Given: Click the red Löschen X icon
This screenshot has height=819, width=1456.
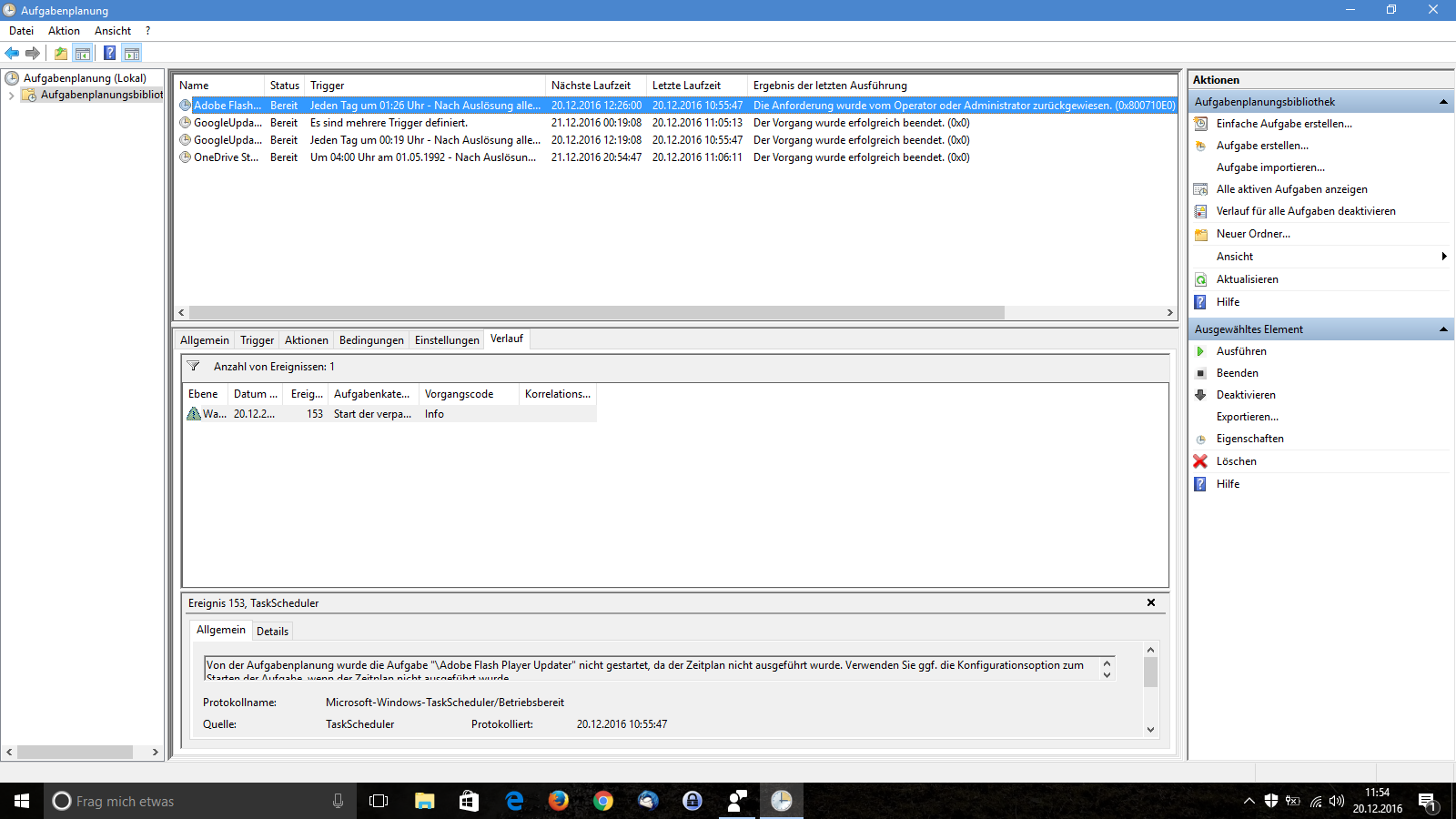Looking at the screenshot, I should [1200, 461].
